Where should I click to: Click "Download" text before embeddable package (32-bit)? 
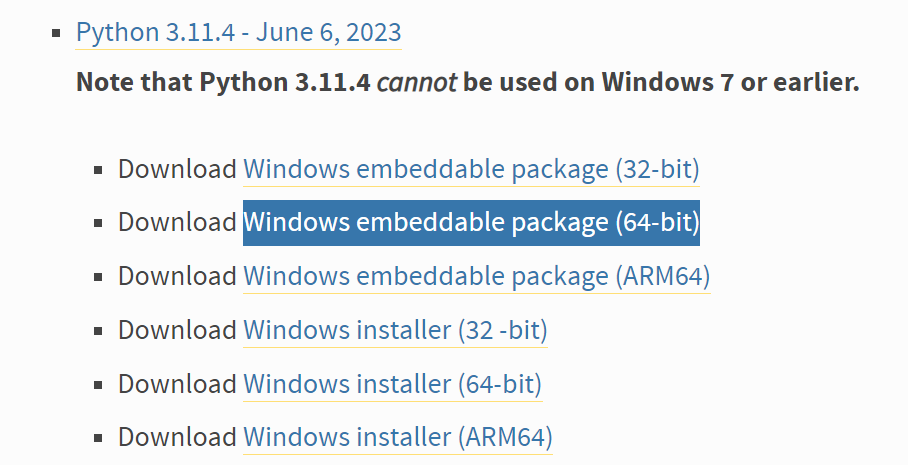[x=177, y=169]
